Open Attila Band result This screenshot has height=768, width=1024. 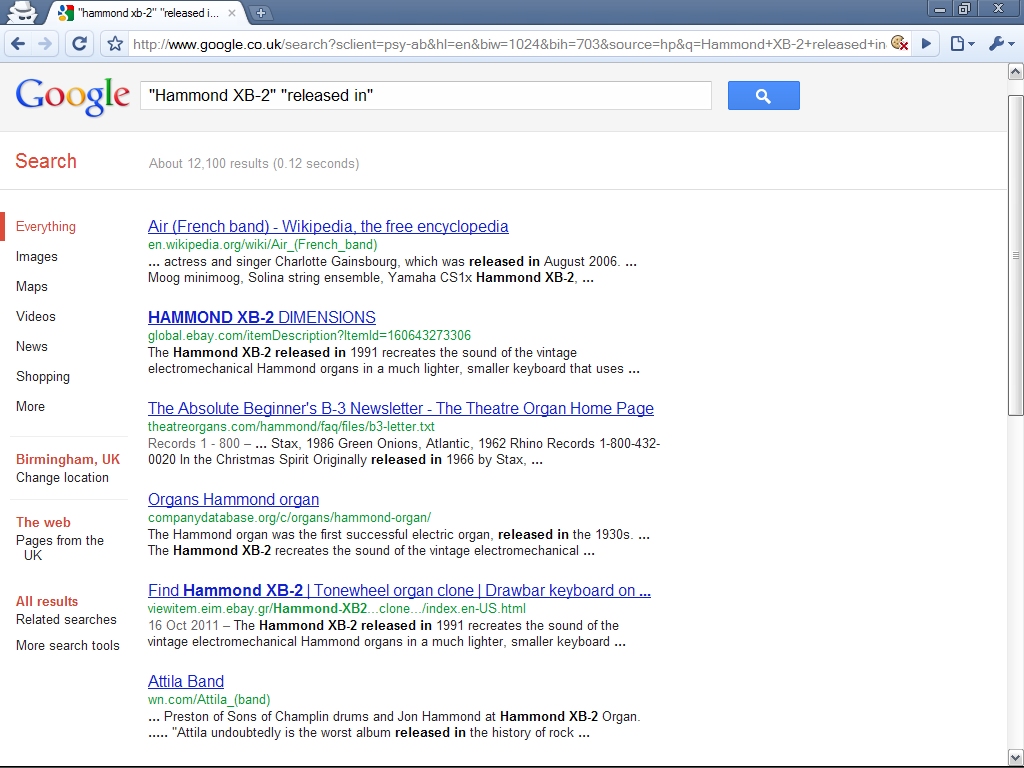coord(185,681)
